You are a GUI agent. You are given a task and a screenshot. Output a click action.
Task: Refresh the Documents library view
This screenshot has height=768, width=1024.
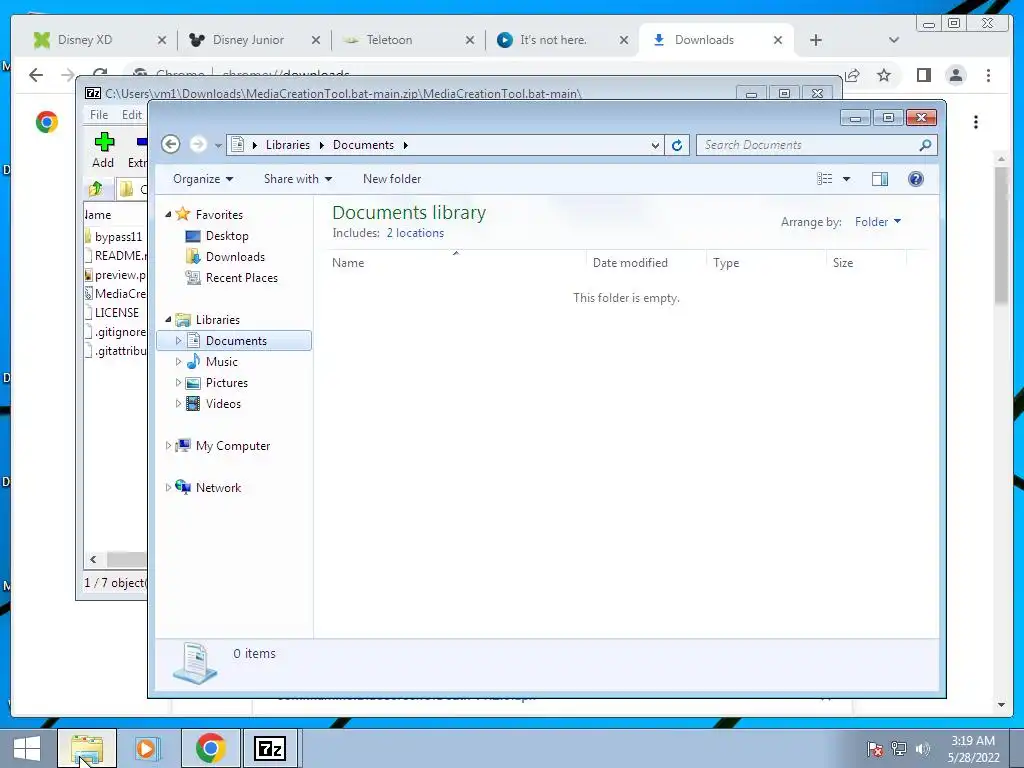(x=677, y=145)
